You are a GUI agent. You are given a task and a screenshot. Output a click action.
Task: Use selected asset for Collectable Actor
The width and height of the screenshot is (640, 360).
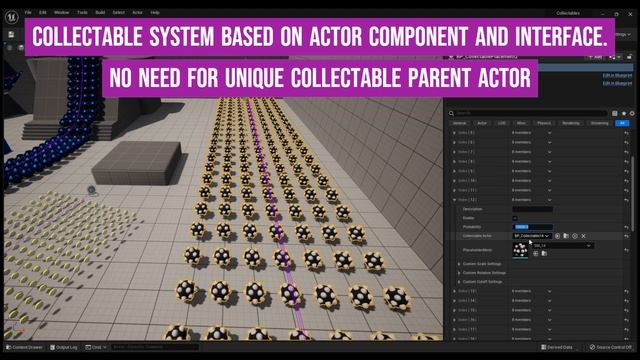tap(557, 236)
